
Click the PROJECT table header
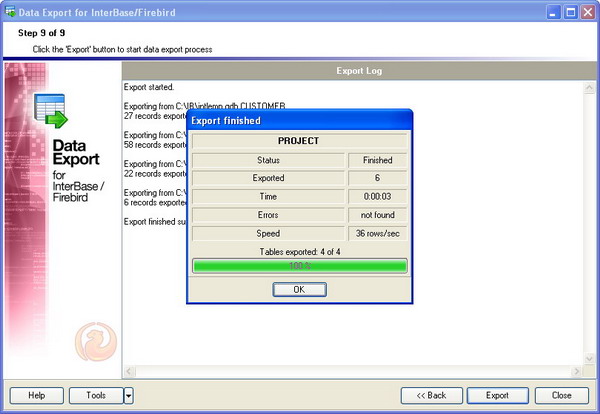click(x=299, y=141)
